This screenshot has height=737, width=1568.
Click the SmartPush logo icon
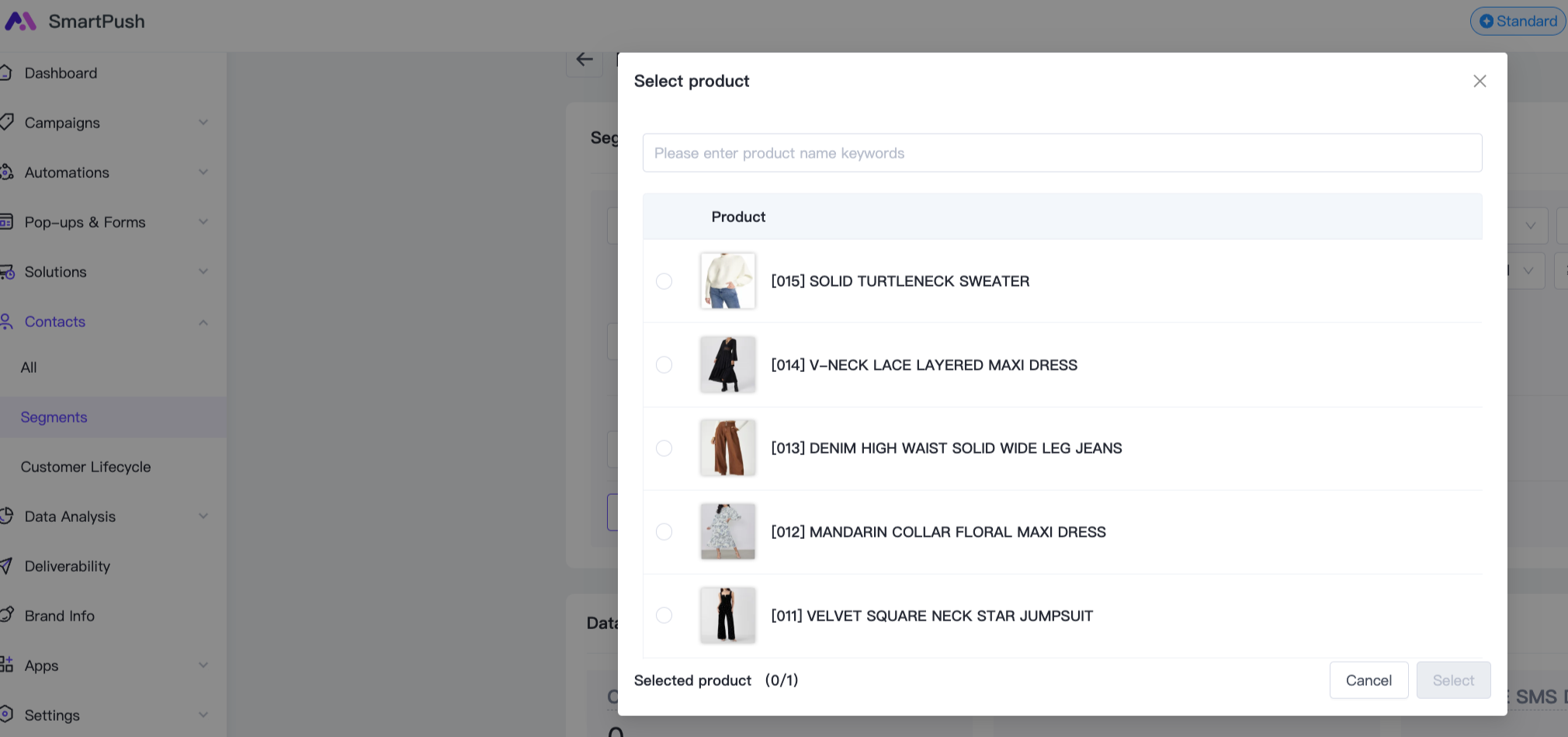click(x=20, y=21)
